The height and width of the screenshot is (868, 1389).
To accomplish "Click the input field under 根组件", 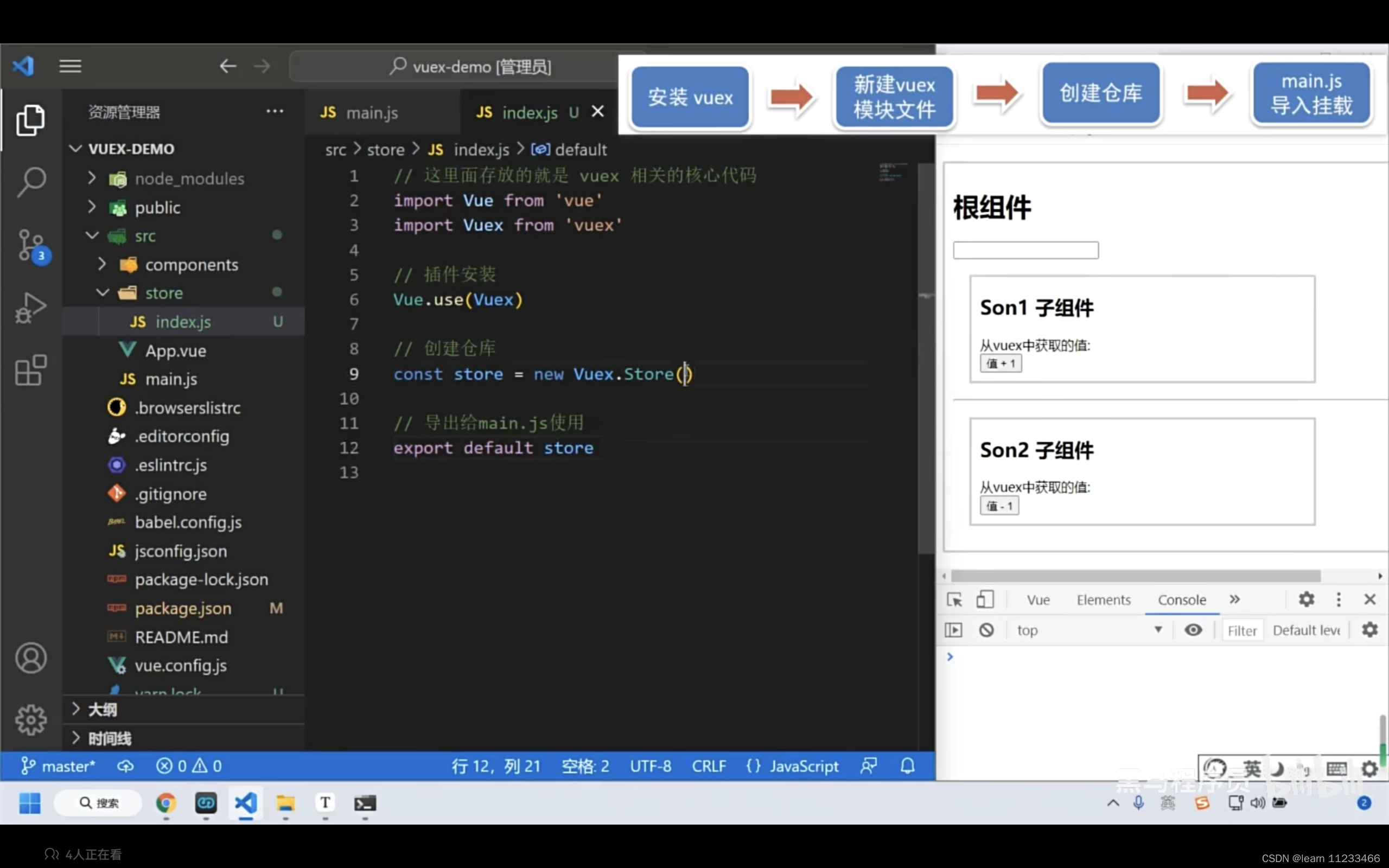I will click(1025, 250).
